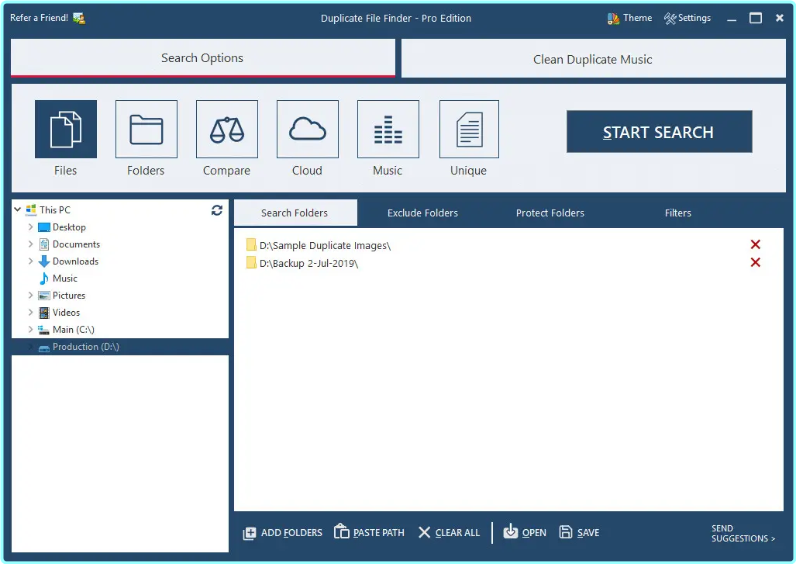Choose the Compare scales icon

(x=227, y=129)
